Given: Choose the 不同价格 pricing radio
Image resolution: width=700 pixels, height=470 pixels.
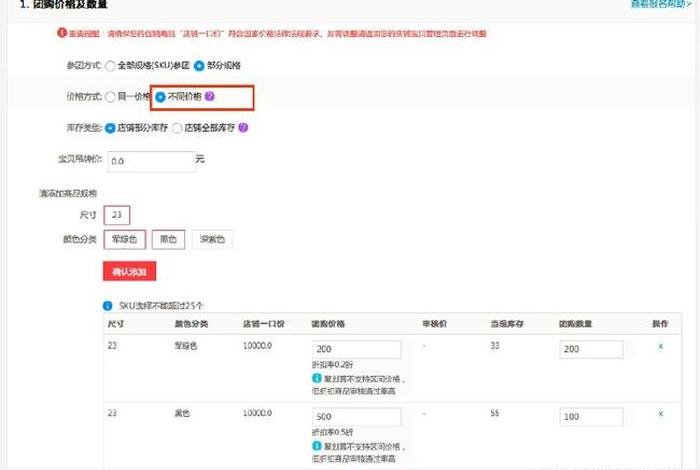Looking at the screenshot, I should click(x=160, y=97).
